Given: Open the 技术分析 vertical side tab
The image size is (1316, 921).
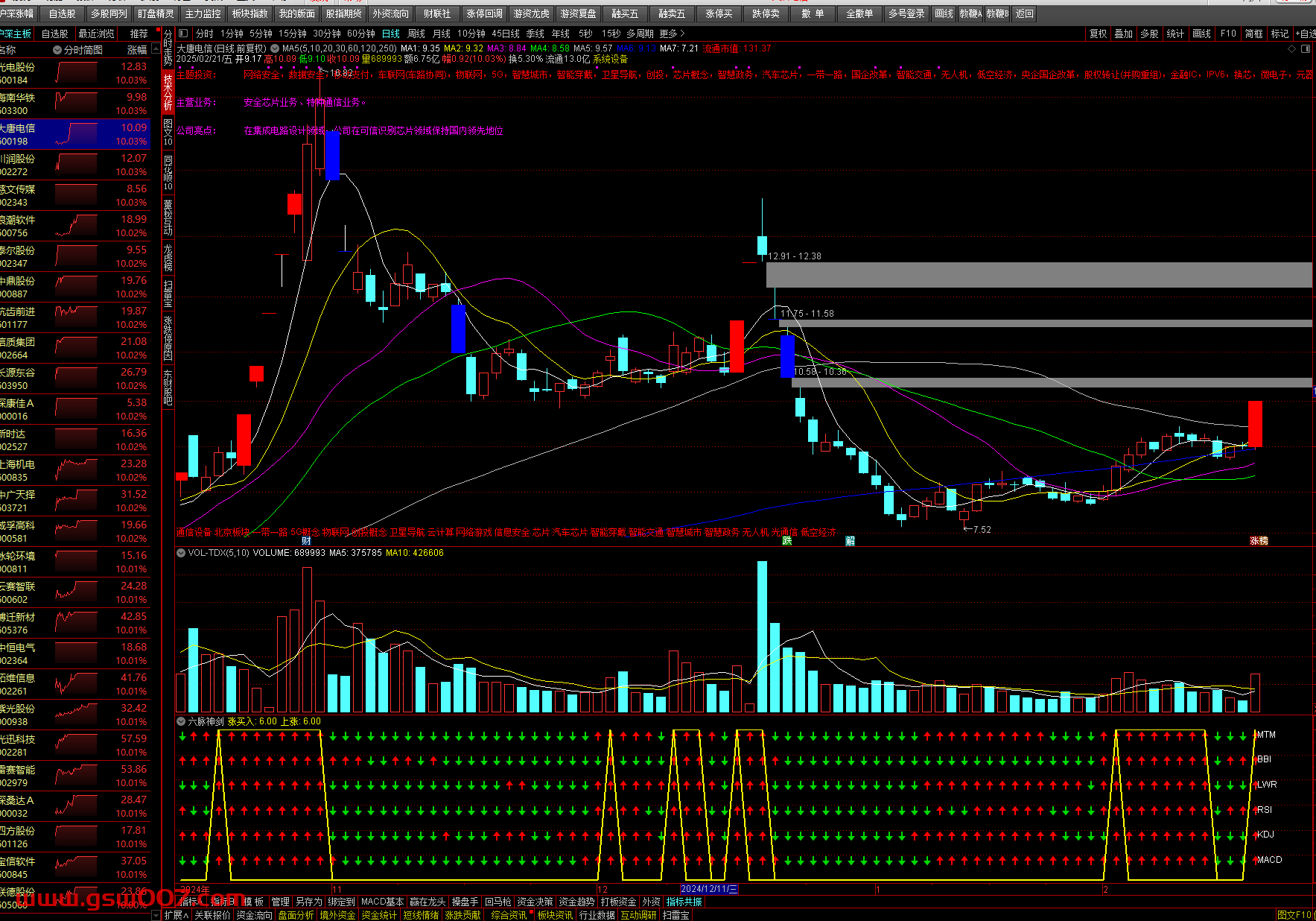Looking at the screenshot, I should click(168, 92).
